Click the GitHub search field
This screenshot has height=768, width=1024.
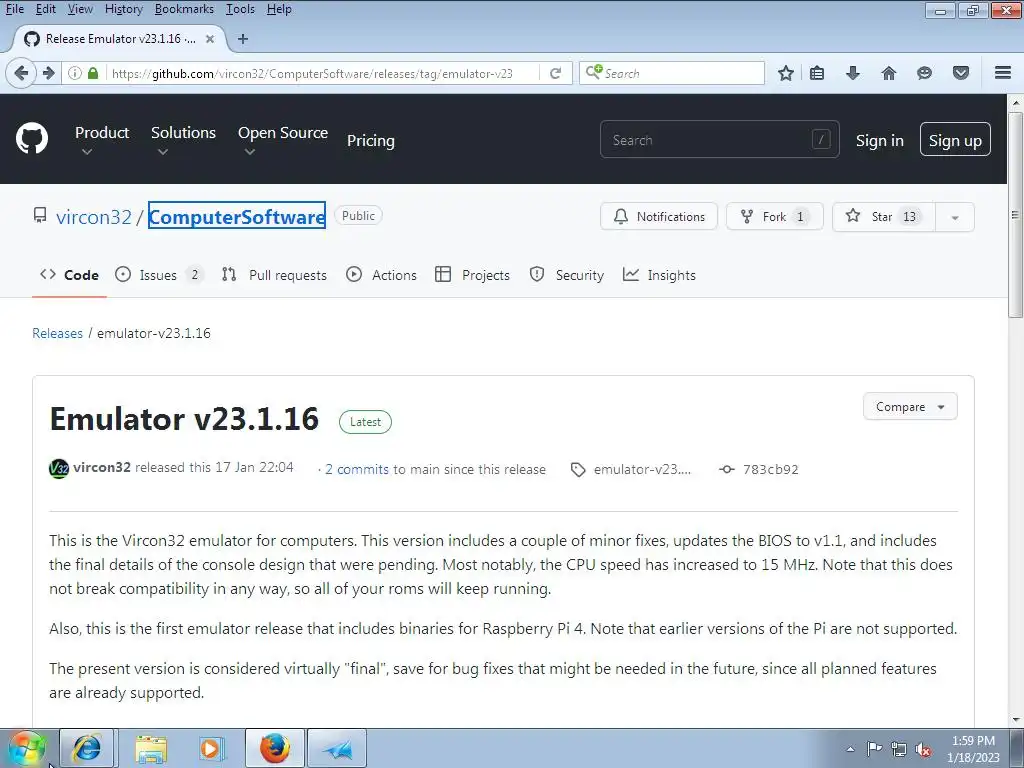720,139
